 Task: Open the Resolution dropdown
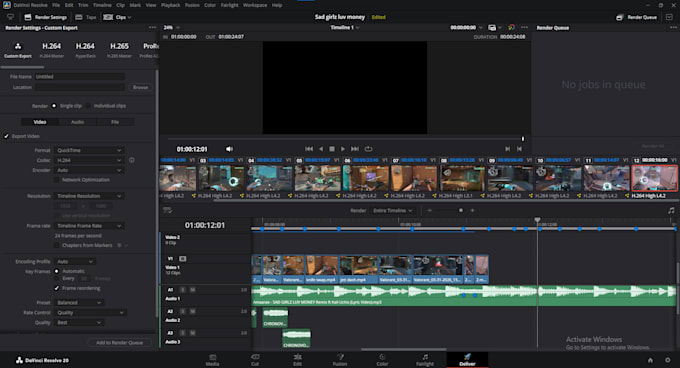89,196
